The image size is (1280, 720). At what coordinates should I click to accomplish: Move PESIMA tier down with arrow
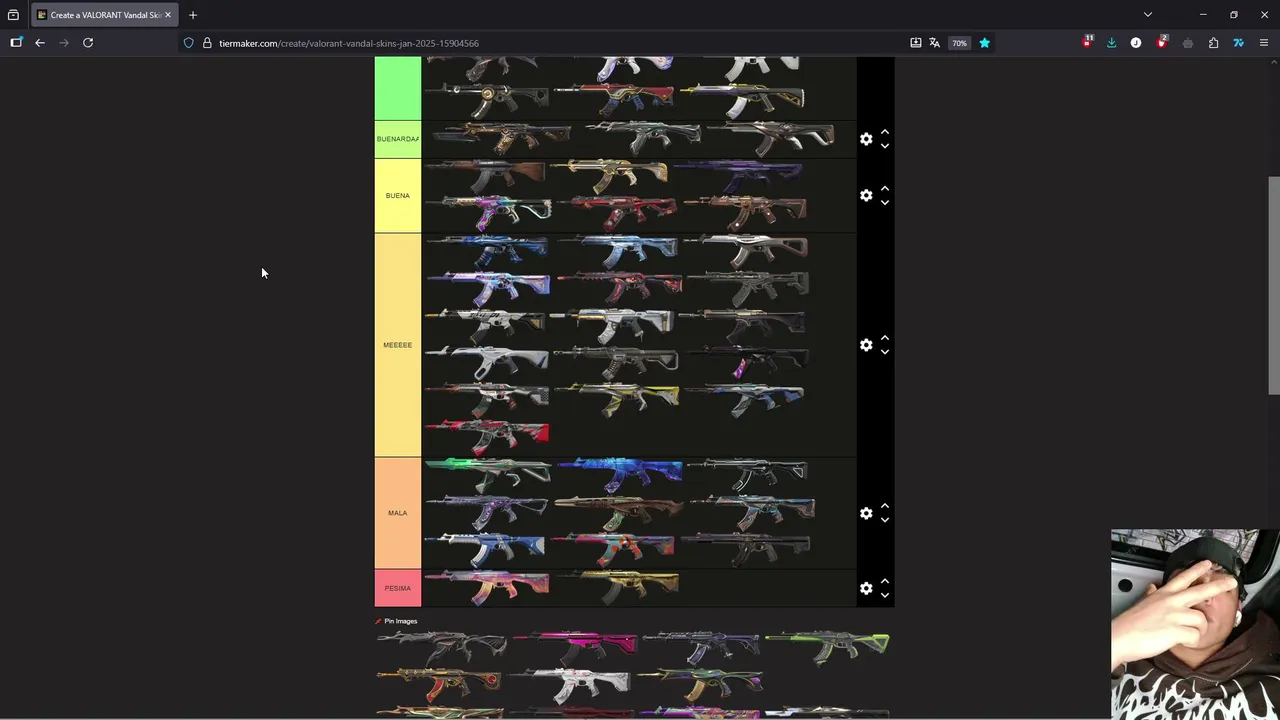click(x=885, y=595)
